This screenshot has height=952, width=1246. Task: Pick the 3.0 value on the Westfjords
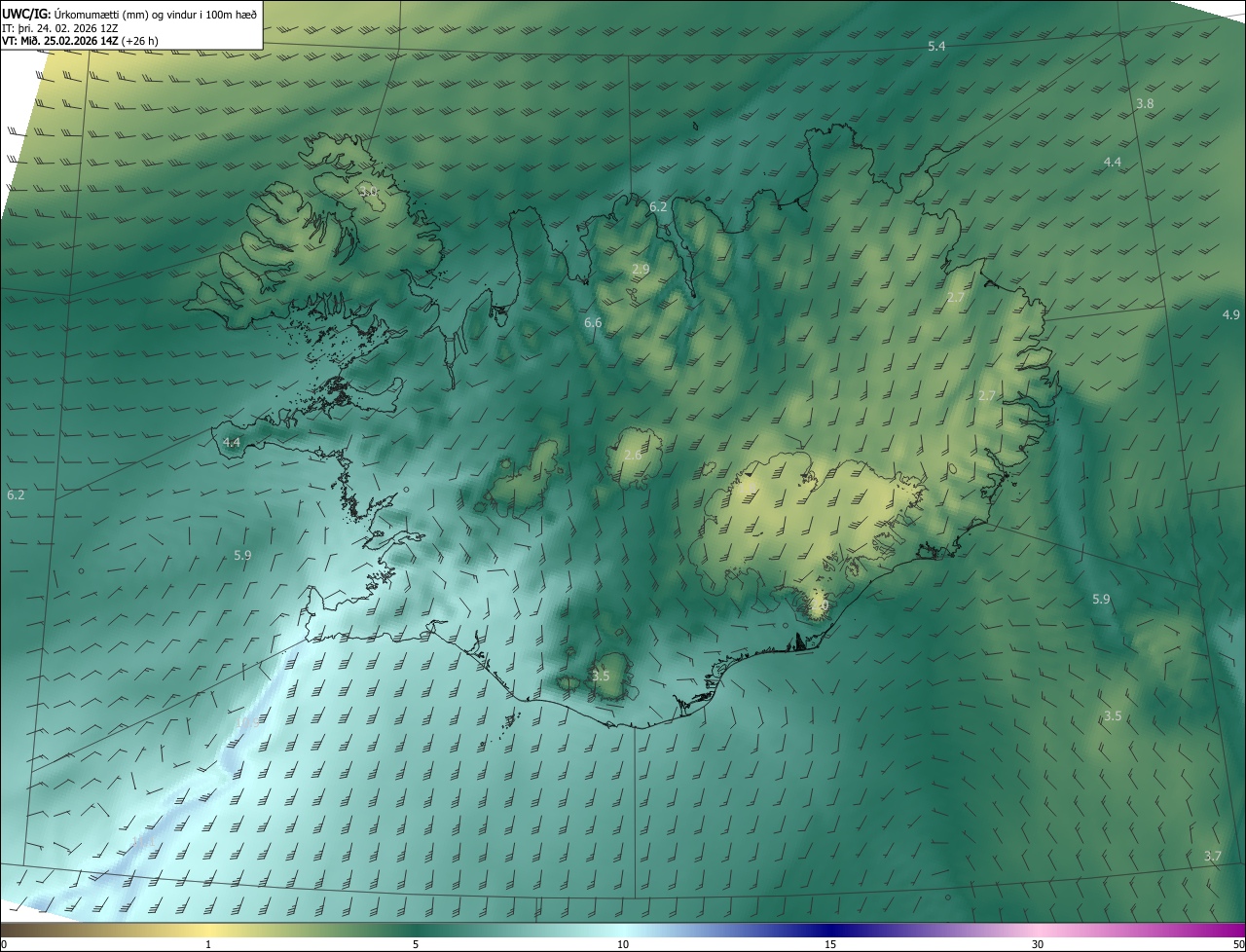click(x=368, y=191)
